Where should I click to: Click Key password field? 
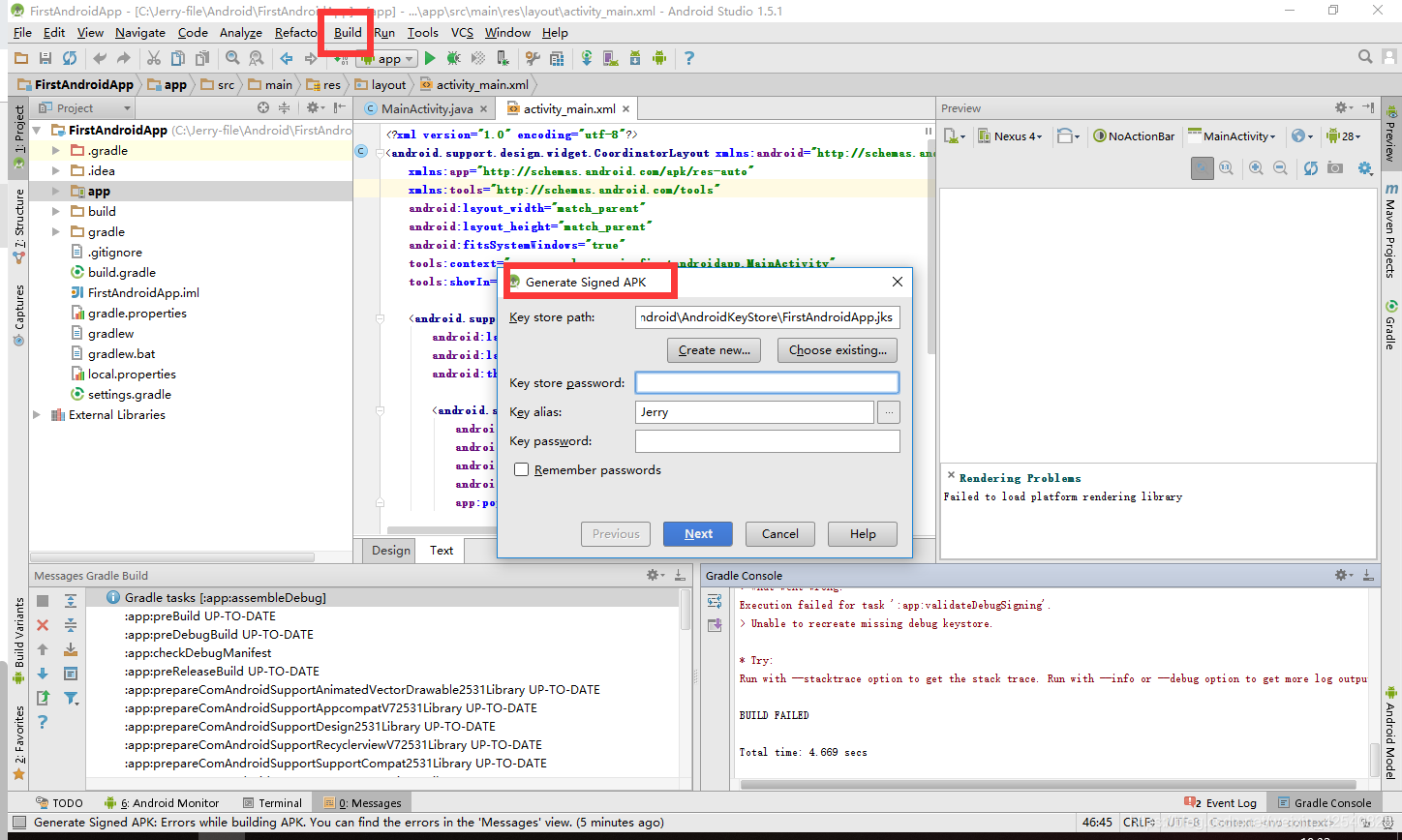pos(767,441)
